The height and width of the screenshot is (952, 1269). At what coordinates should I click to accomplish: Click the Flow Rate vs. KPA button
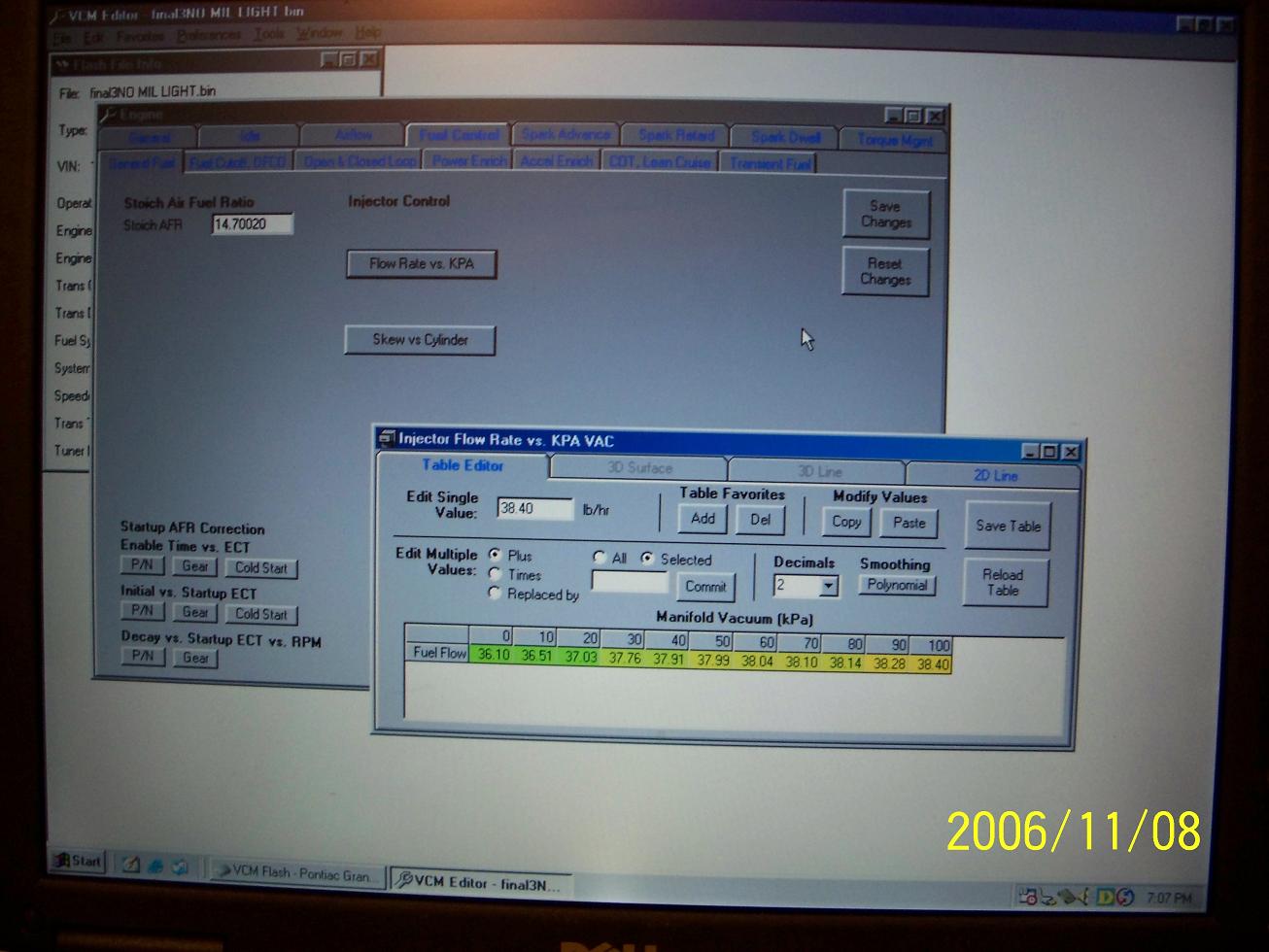(422, 263)
